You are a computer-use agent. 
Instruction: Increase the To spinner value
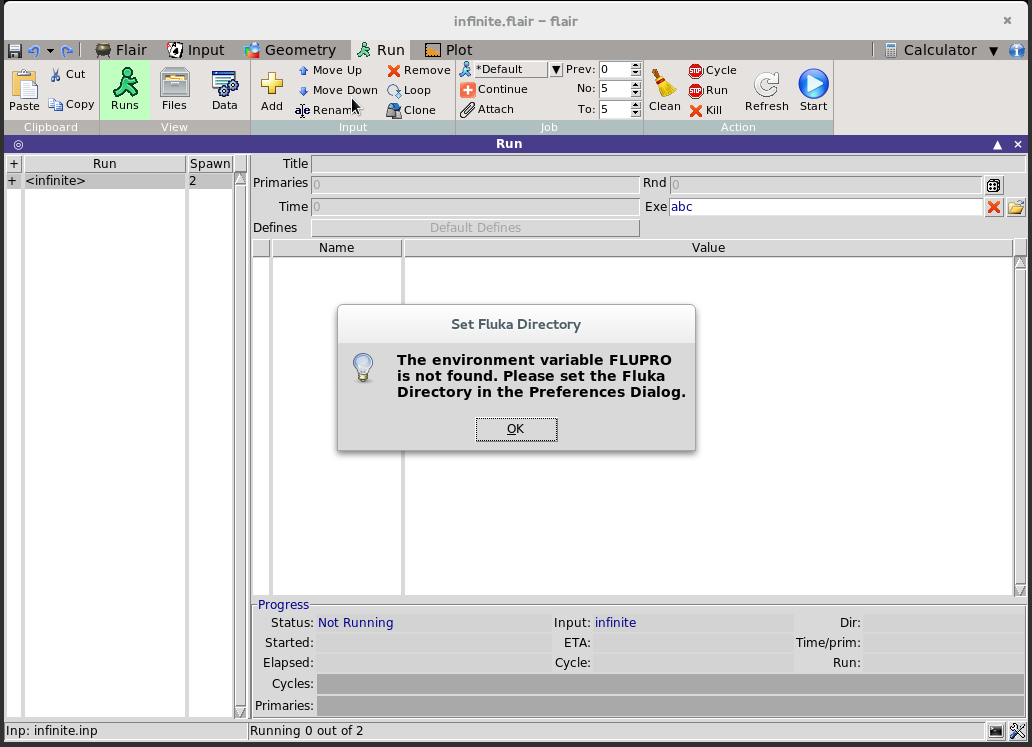coord(636,105)
